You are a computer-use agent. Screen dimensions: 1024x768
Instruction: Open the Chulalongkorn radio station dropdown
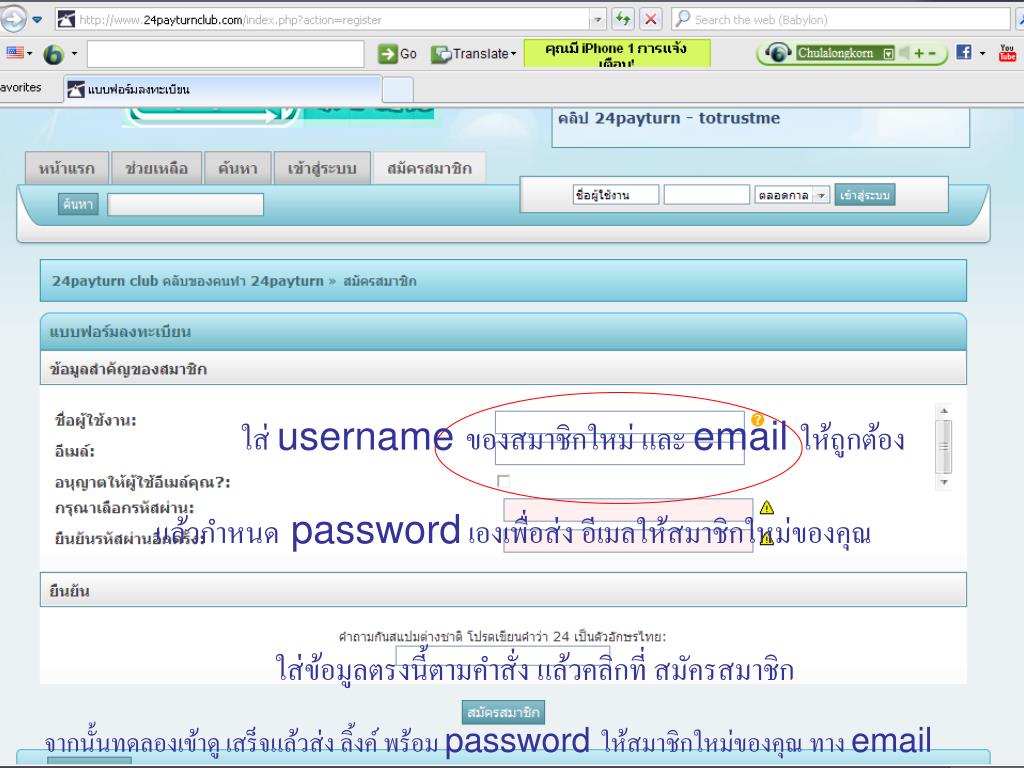coord(888,54)
